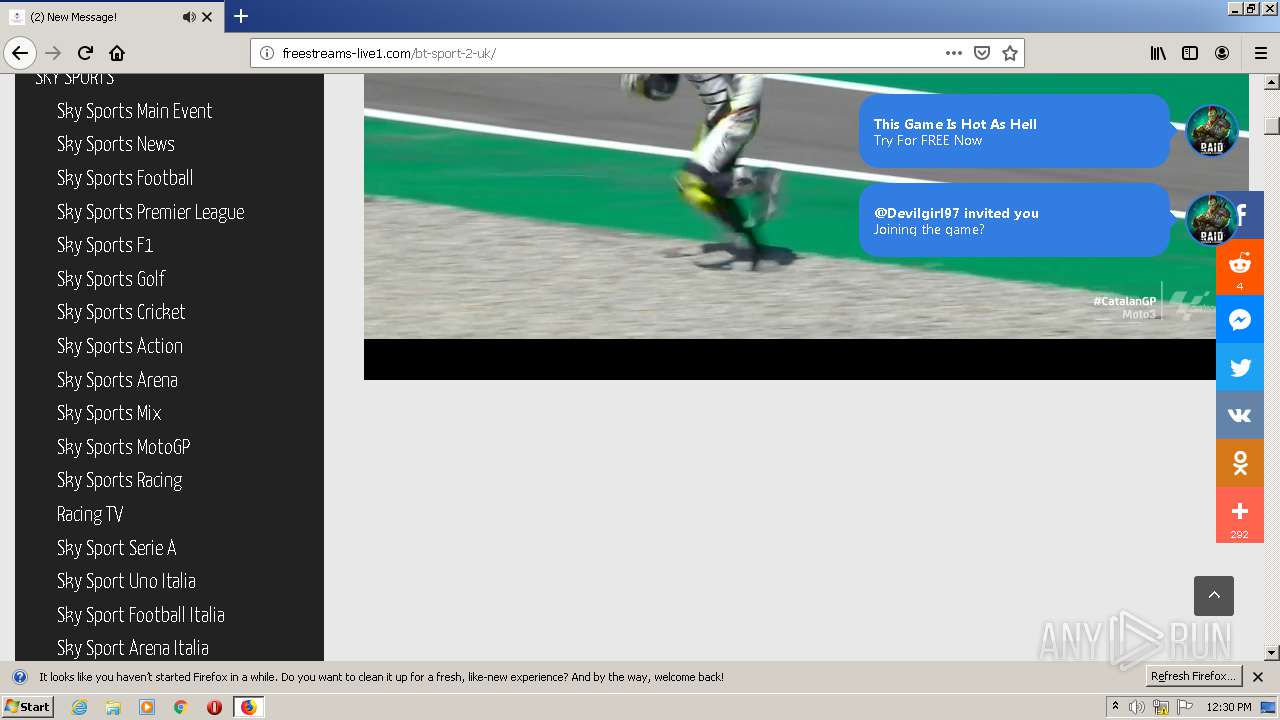Open Firefox hamburger menu
The image size is (1280, 720).
pyautogui.click(x=1261, y=53)
